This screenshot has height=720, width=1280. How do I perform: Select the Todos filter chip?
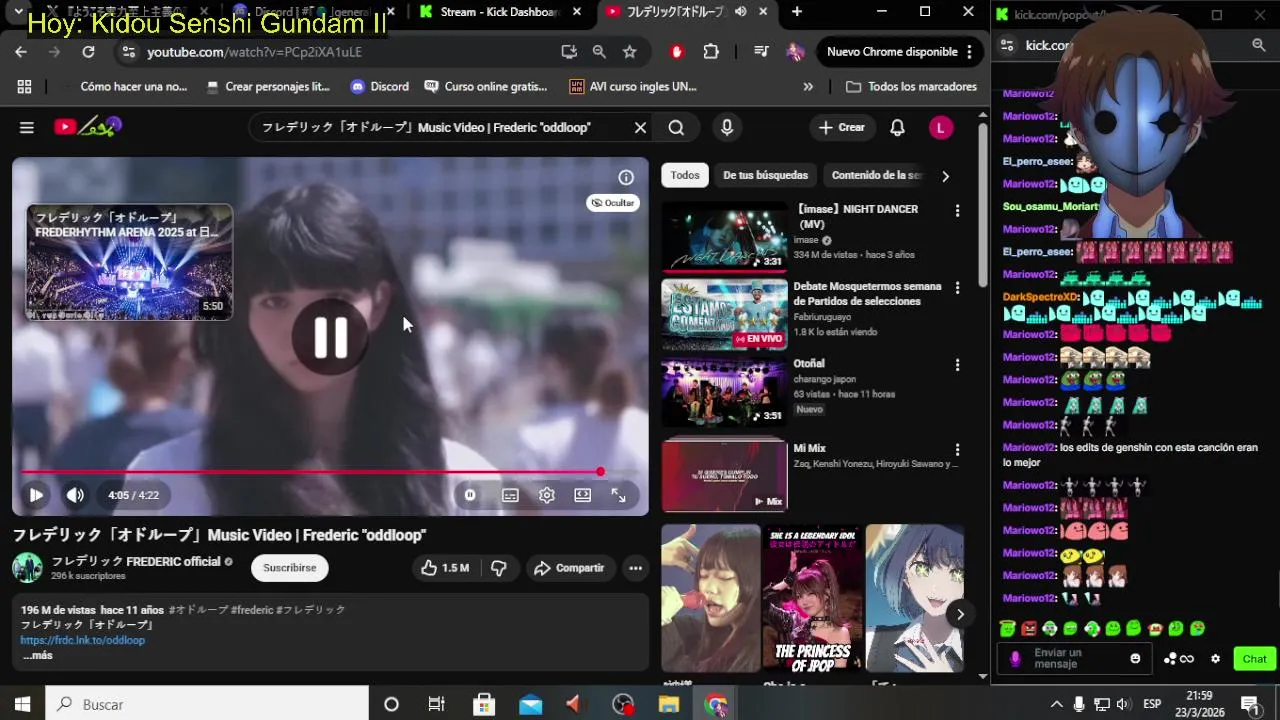[x=685, y=175]
